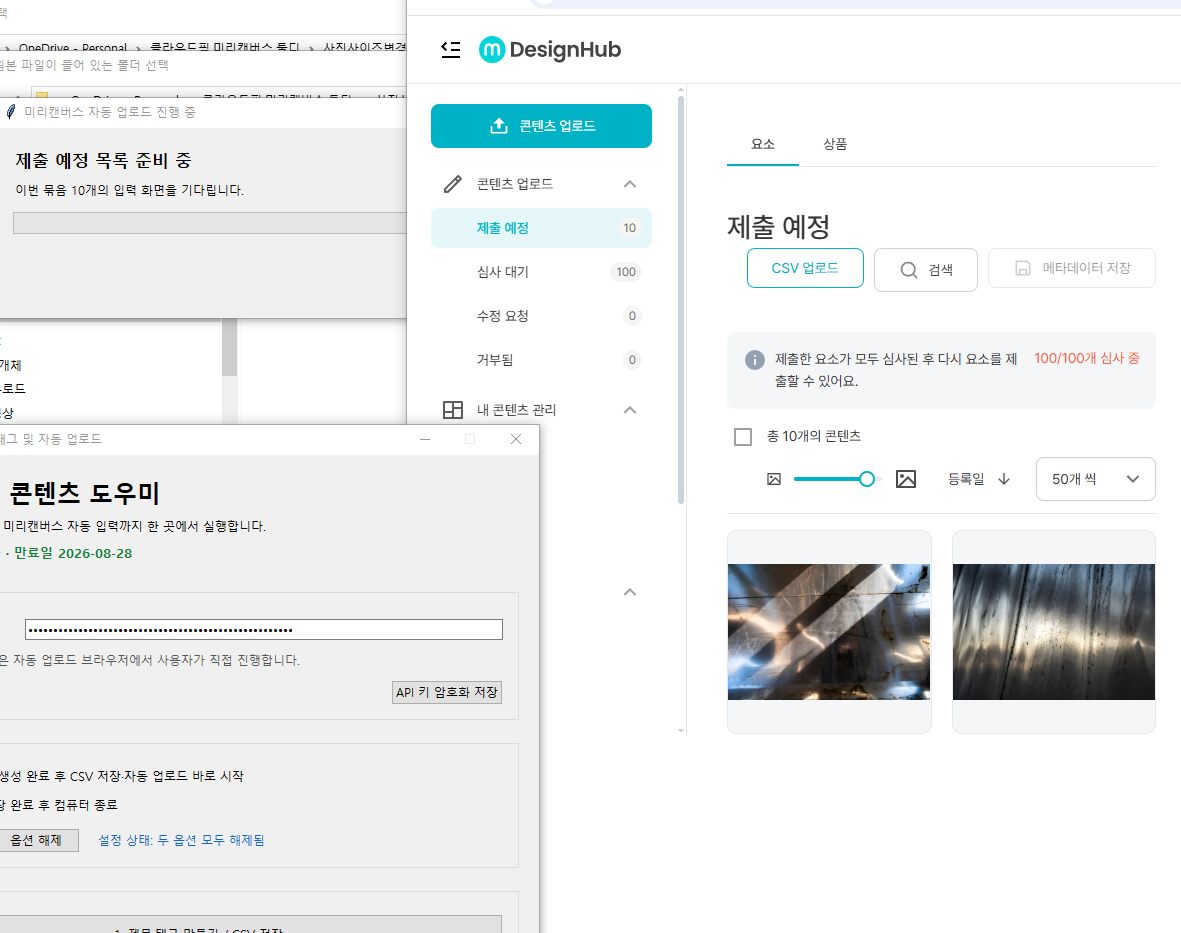The image size is (1181, 933).
Task: Collapse the 내 콘텐츠 관리 chevron
Action: coord(630,410)
